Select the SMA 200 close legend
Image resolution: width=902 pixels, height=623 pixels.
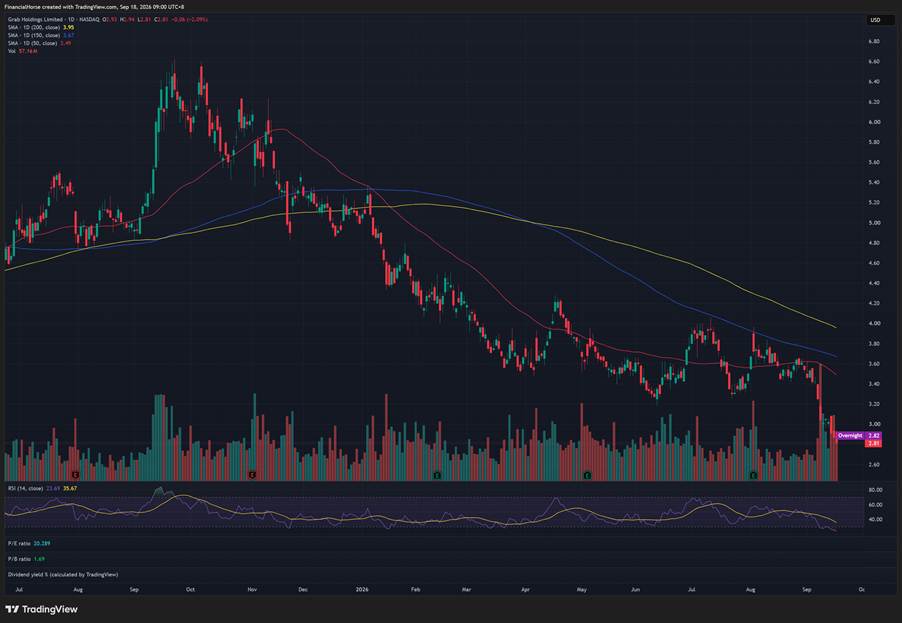coord(41,27)
